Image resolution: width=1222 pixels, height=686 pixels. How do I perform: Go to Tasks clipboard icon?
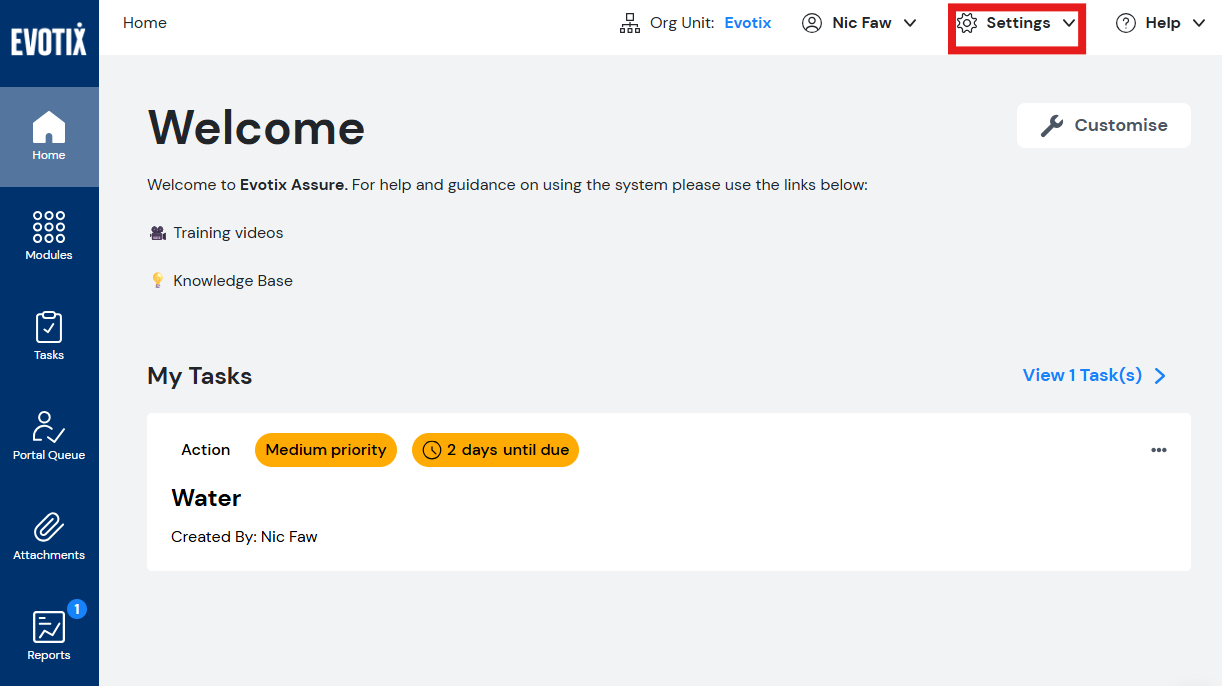pyautogui.click(x=49, y=327)
